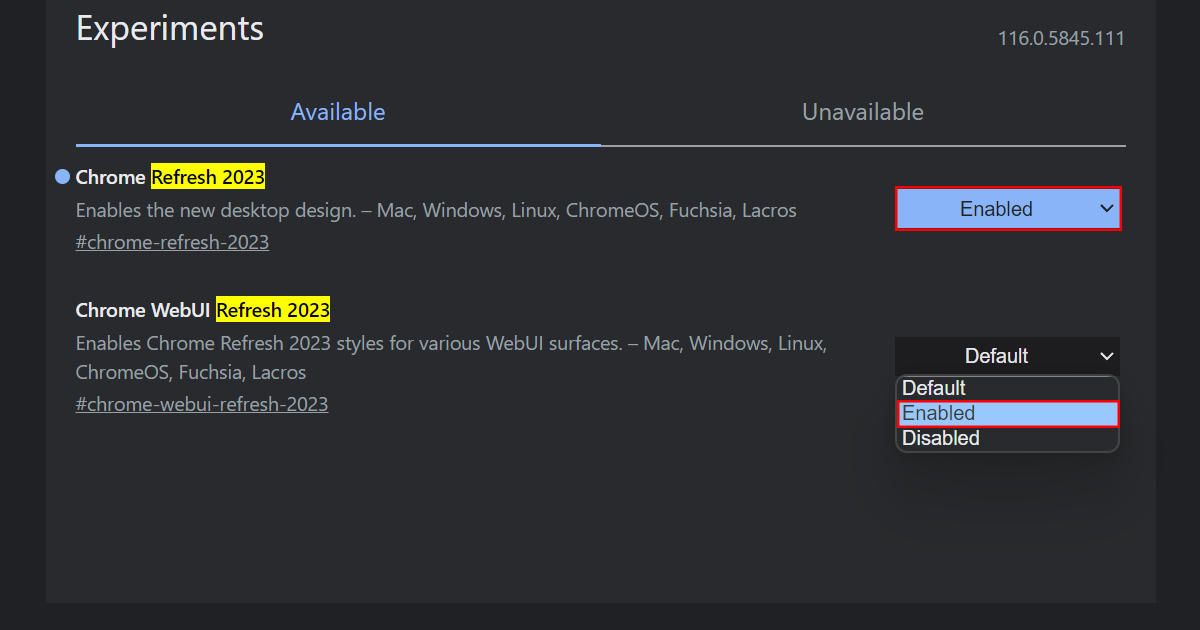Click the blue modified-flag dot indicator

coord(62,177)
